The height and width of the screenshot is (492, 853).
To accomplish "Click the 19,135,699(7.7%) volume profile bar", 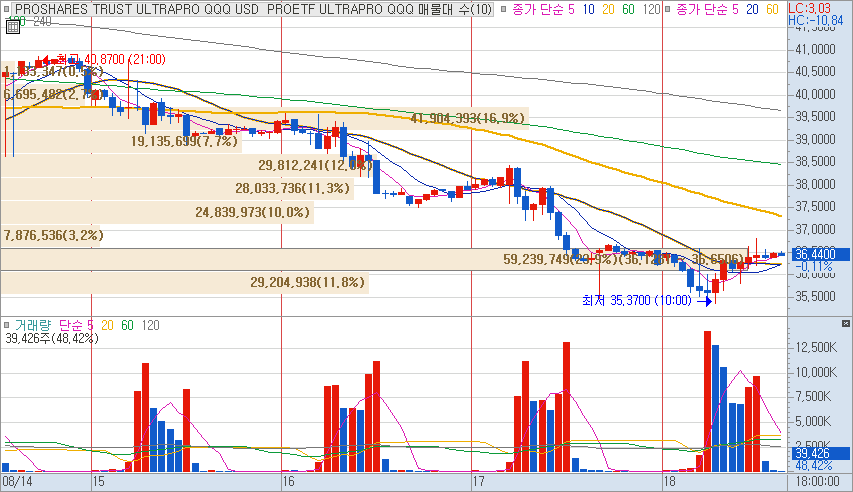I will coord(121,142).
